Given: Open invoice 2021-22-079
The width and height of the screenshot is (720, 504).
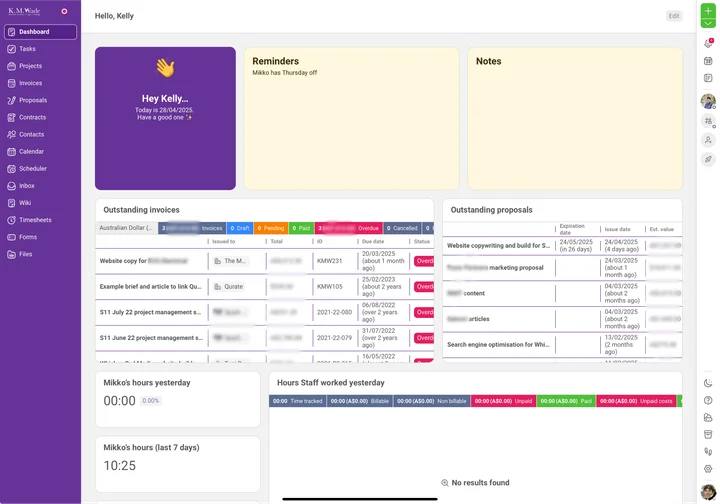Looking at the screenshot, I should pyautogui.click(x=264, y=338).
